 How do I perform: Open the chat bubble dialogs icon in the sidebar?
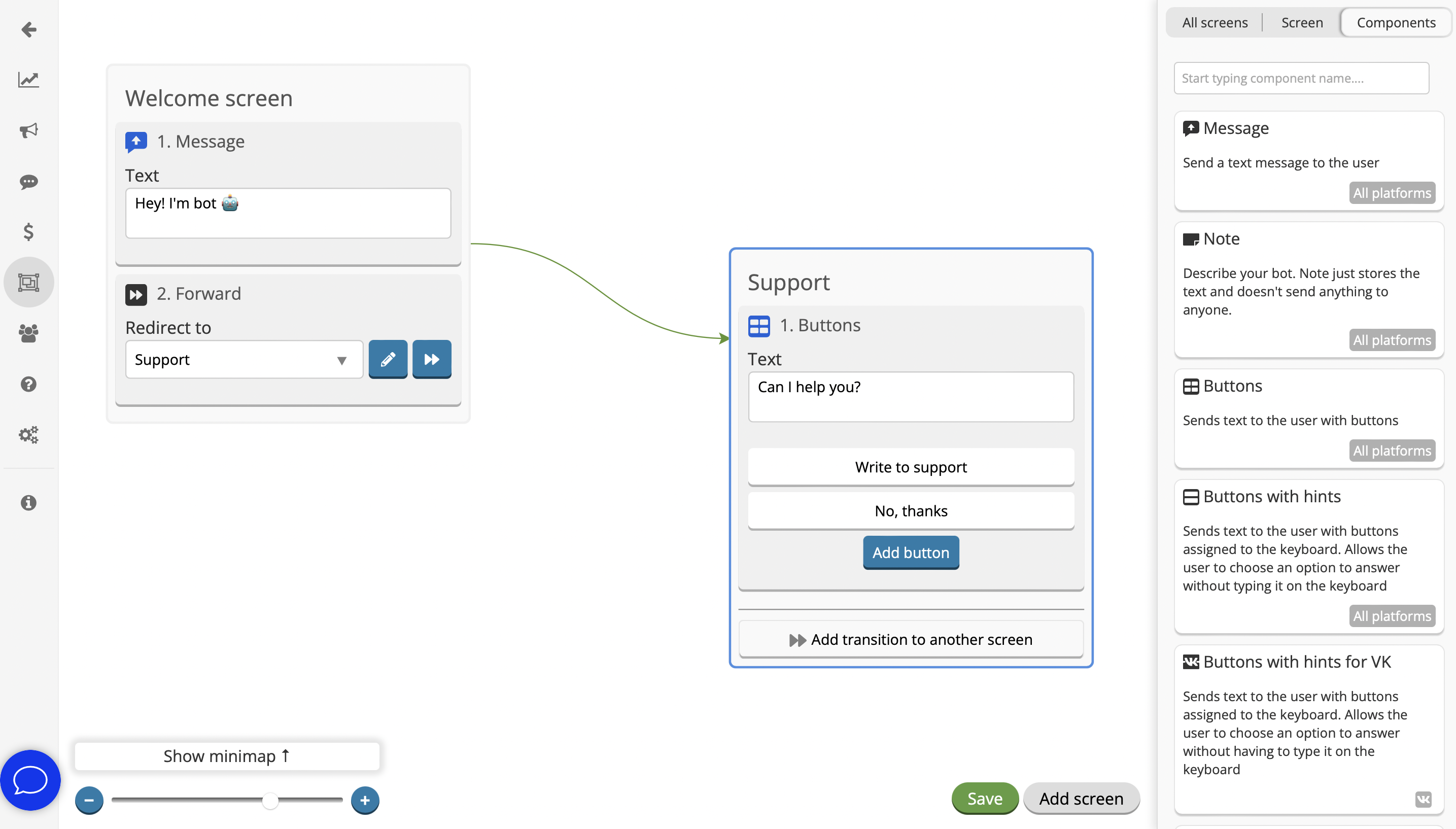pos(28,182)
